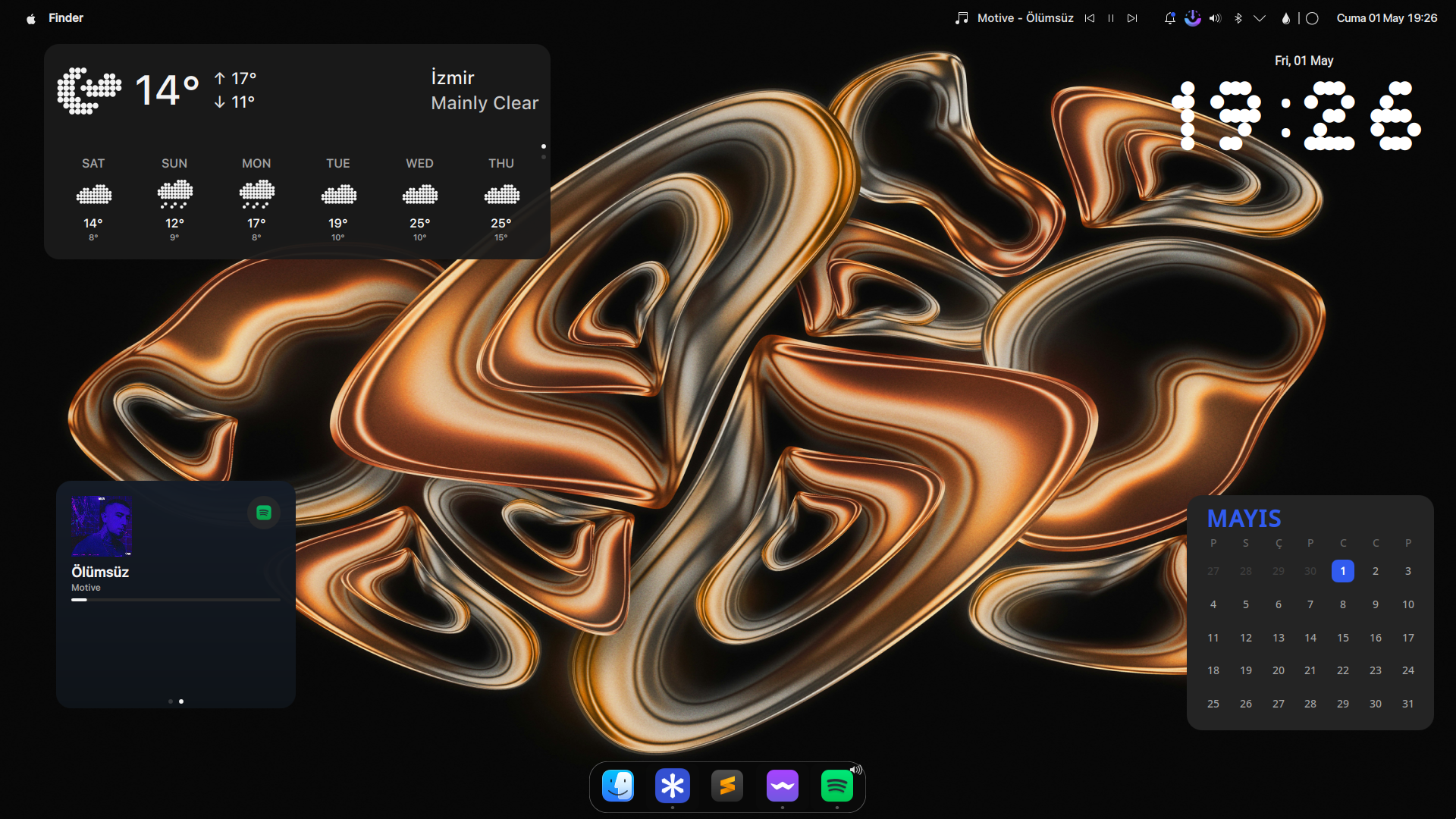Select April 30 in the calendar
The width and height of the screenshot is (1456, 819).
(1310, 571)
